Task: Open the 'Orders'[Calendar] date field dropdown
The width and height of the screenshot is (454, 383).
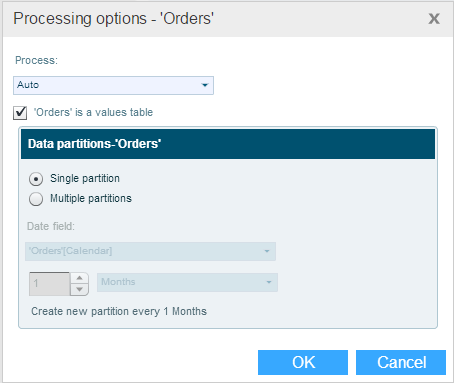Action: point(150,251)
